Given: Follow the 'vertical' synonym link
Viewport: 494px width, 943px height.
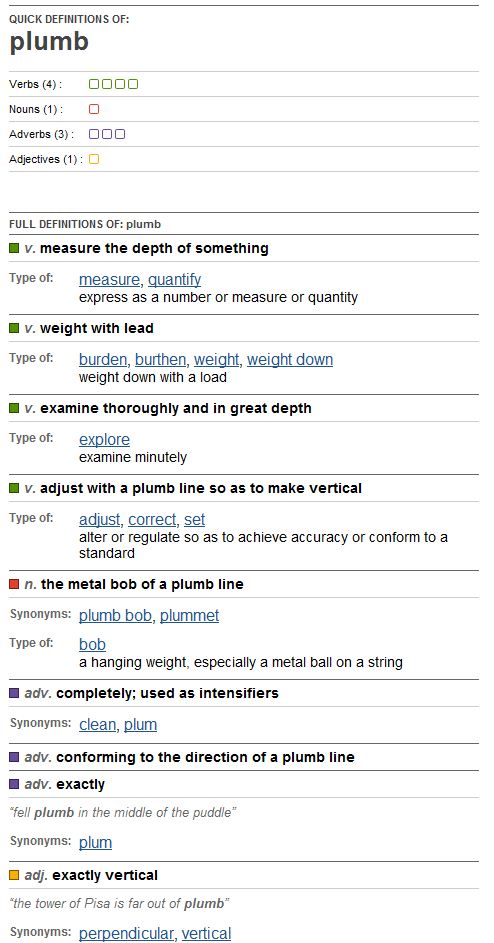Looking at the screenshot, I should [206, 934].
